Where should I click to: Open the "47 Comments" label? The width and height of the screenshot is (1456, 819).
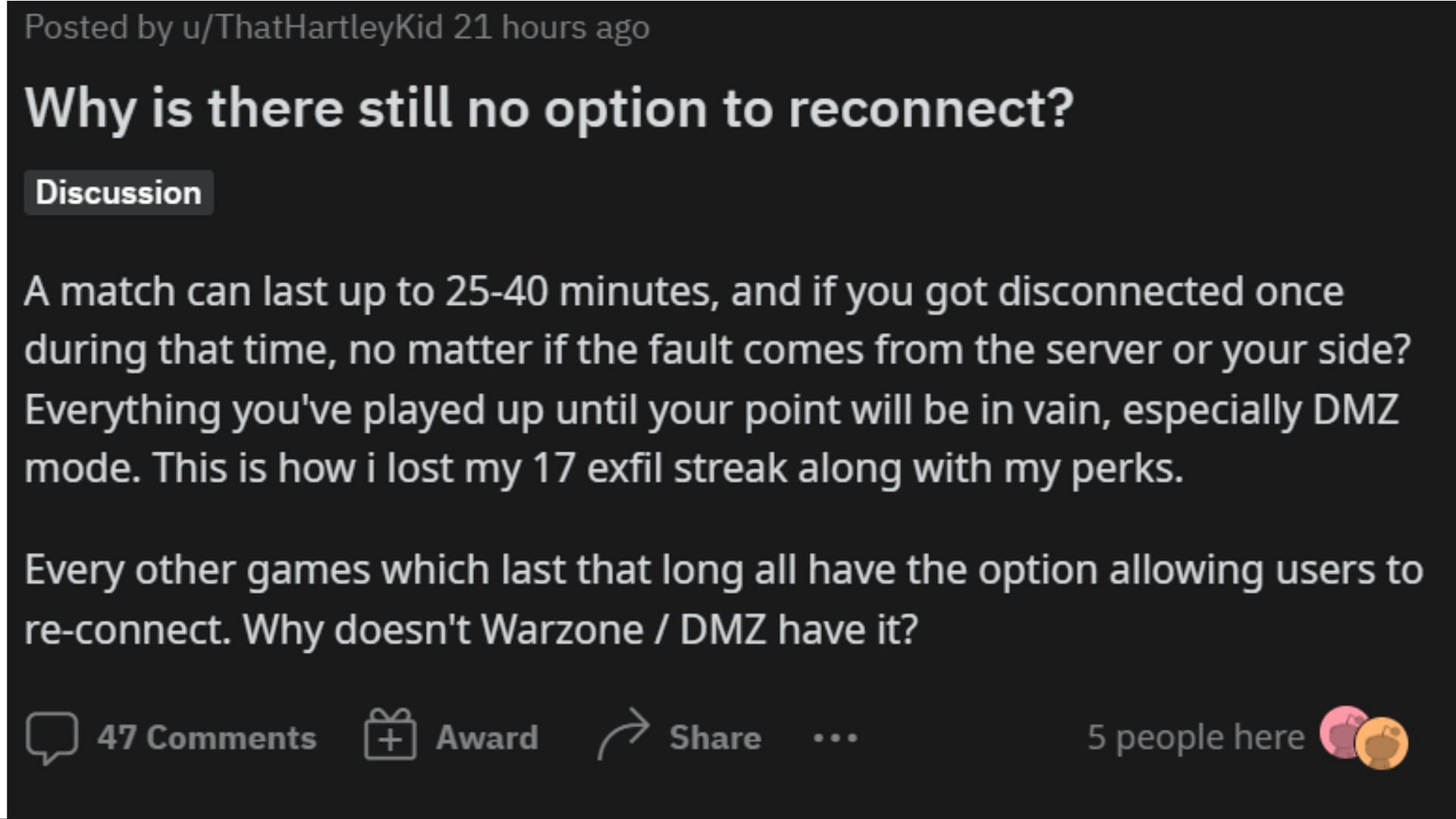[206, 737]
